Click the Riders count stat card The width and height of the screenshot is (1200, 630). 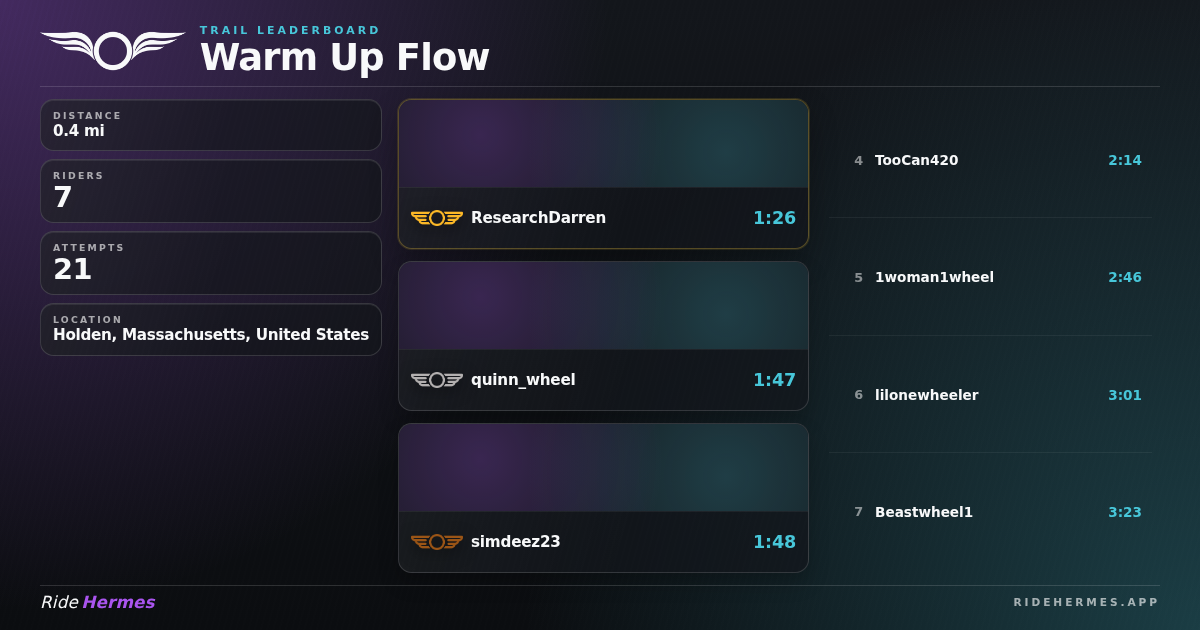211,191
